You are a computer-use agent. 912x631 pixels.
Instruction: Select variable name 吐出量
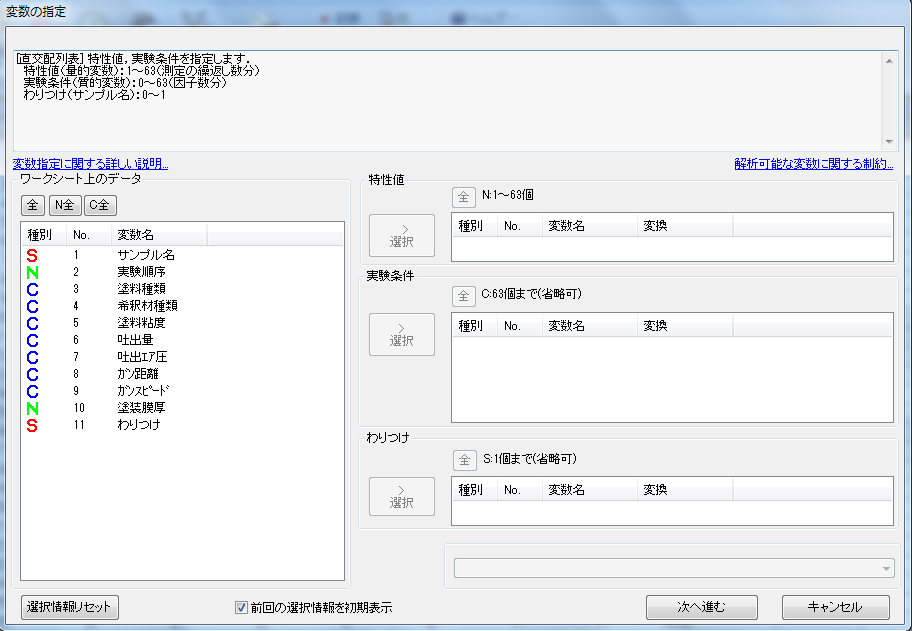(x=135, y=340)
